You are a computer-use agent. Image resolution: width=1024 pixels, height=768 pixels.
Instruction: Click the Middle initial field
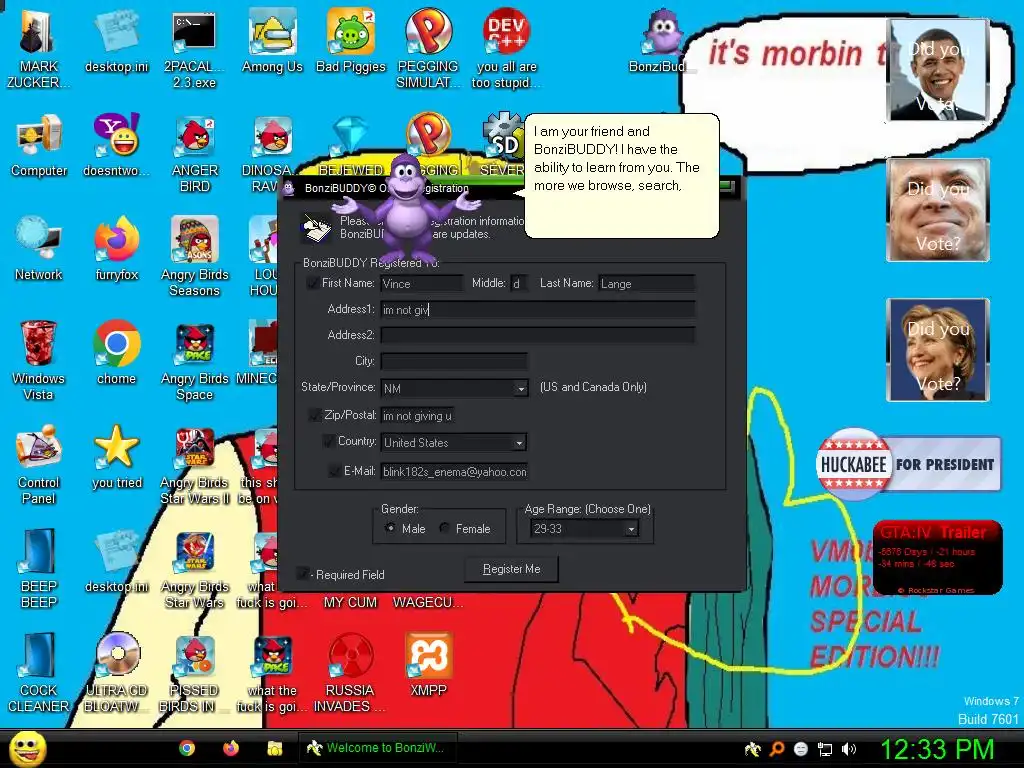coord(518,283)
